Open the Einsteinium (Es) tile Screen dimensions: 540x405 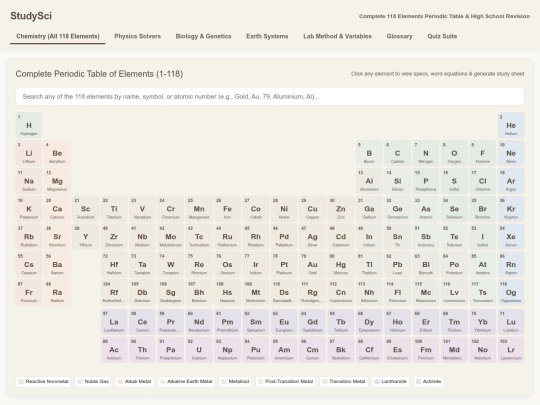pos(397,350)
